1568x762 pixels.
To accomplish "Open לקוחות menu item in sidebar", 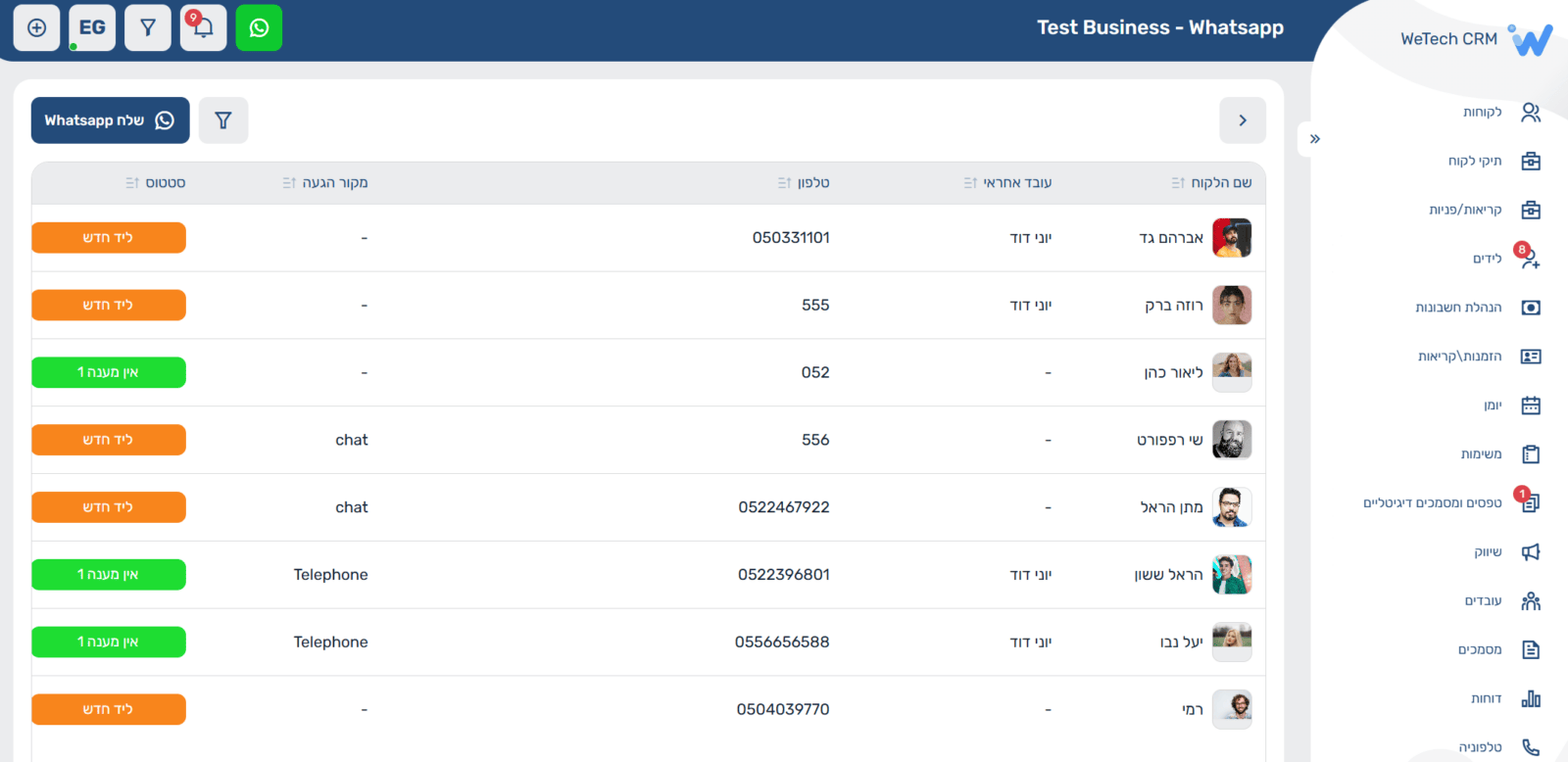I will [1483, 113].
